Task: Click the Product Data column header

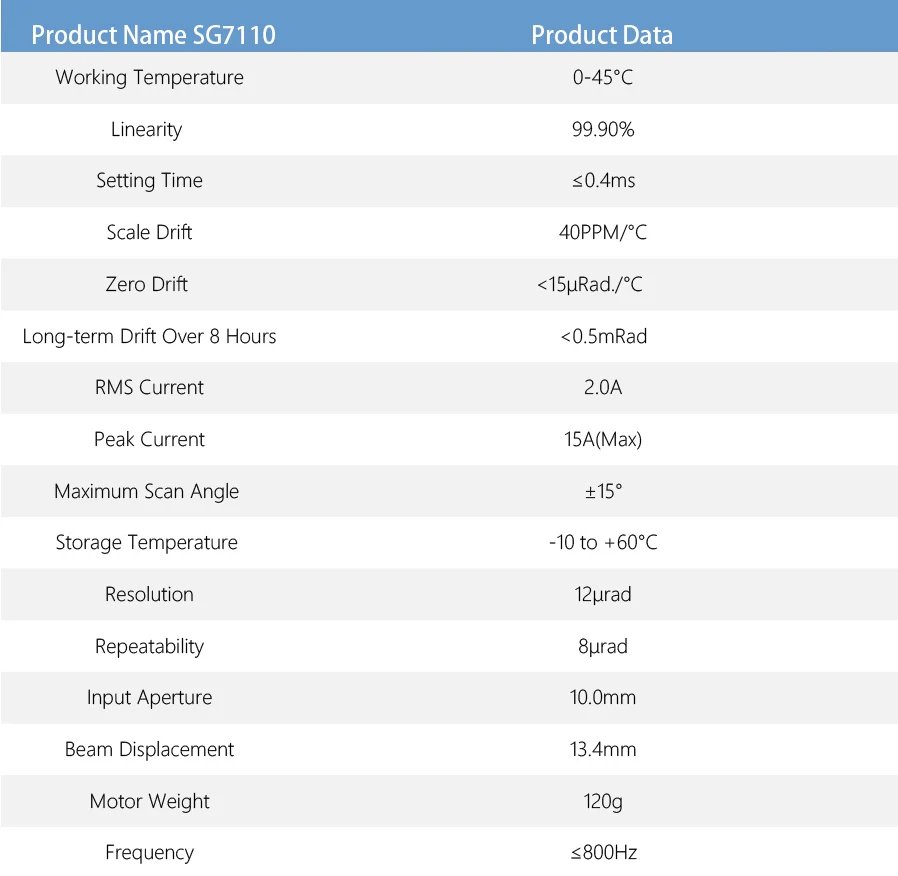Action: (x=602, y=35)
